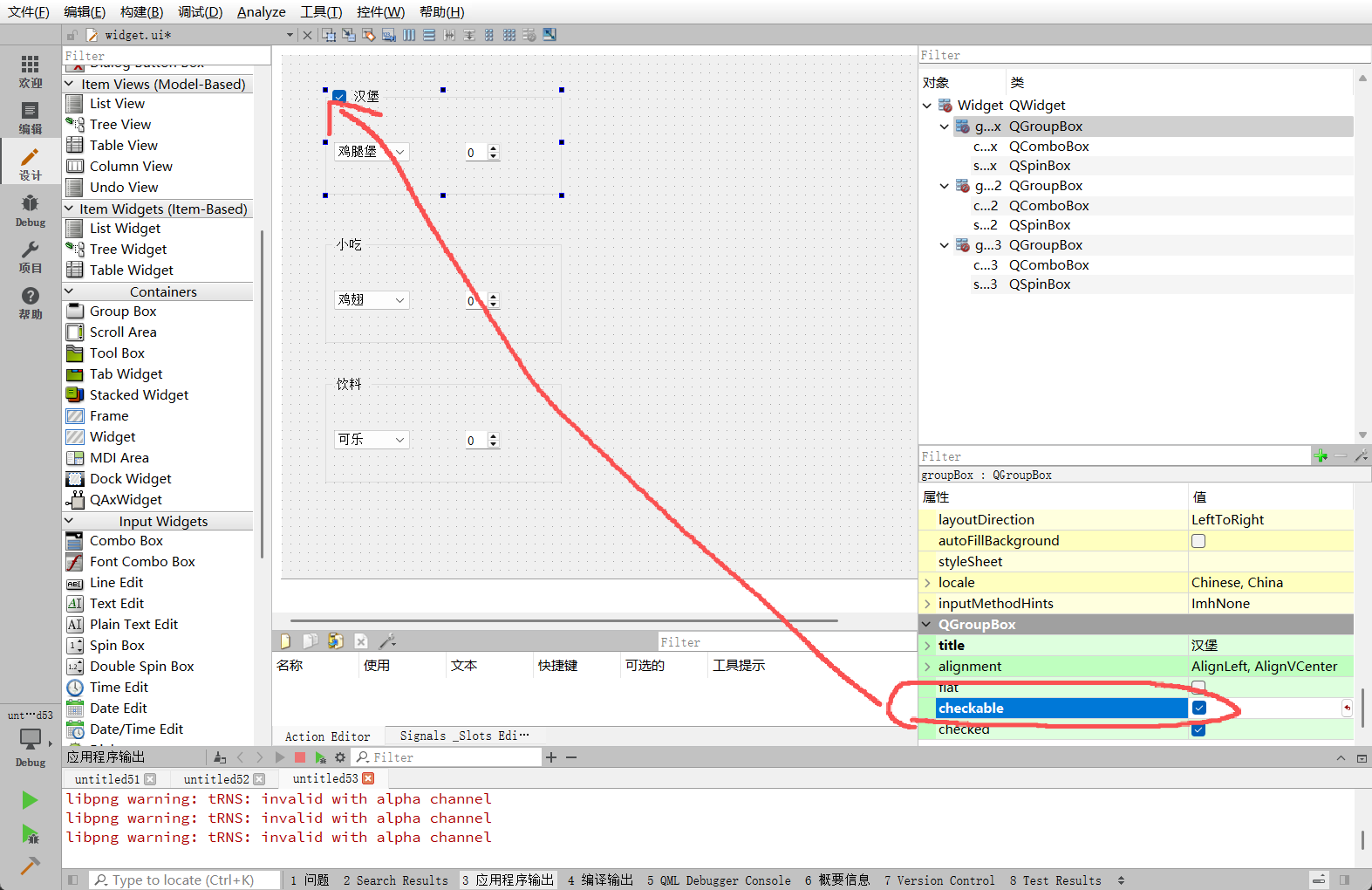
Task: Switch to 编辑 edit mode in sidebar
Action: coord(31,118)
